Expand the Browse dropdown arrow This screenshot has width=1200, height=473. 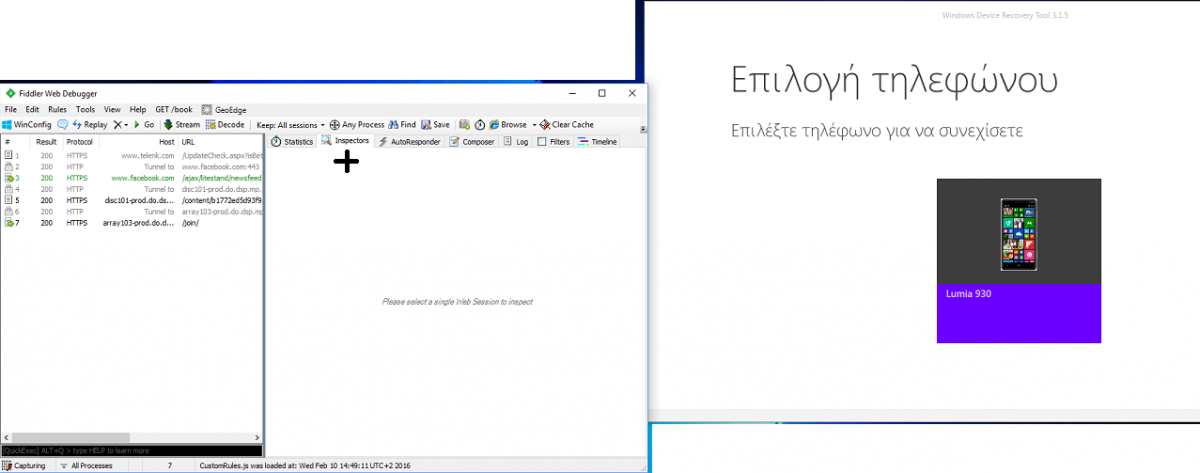[x=534, y=125]
